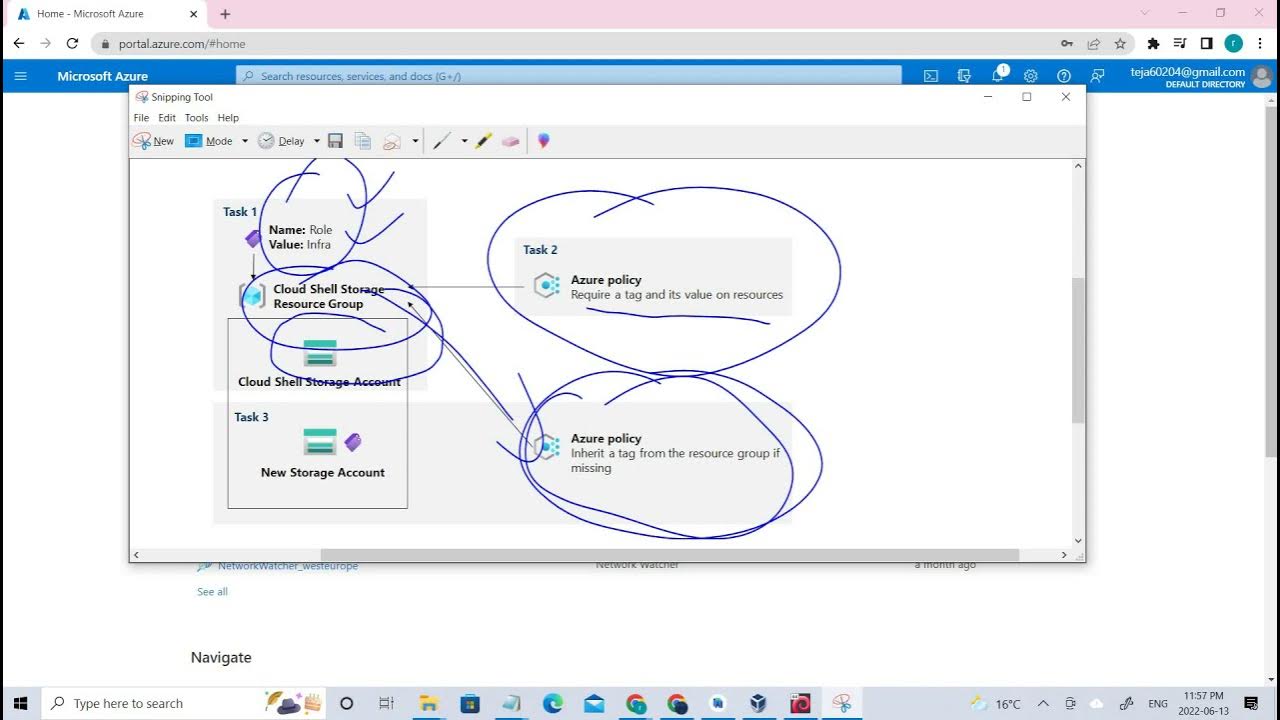Click the horizontal scroll right arrow
Viewport: 1280px width, 720px height.
[x=1064, y=555]
